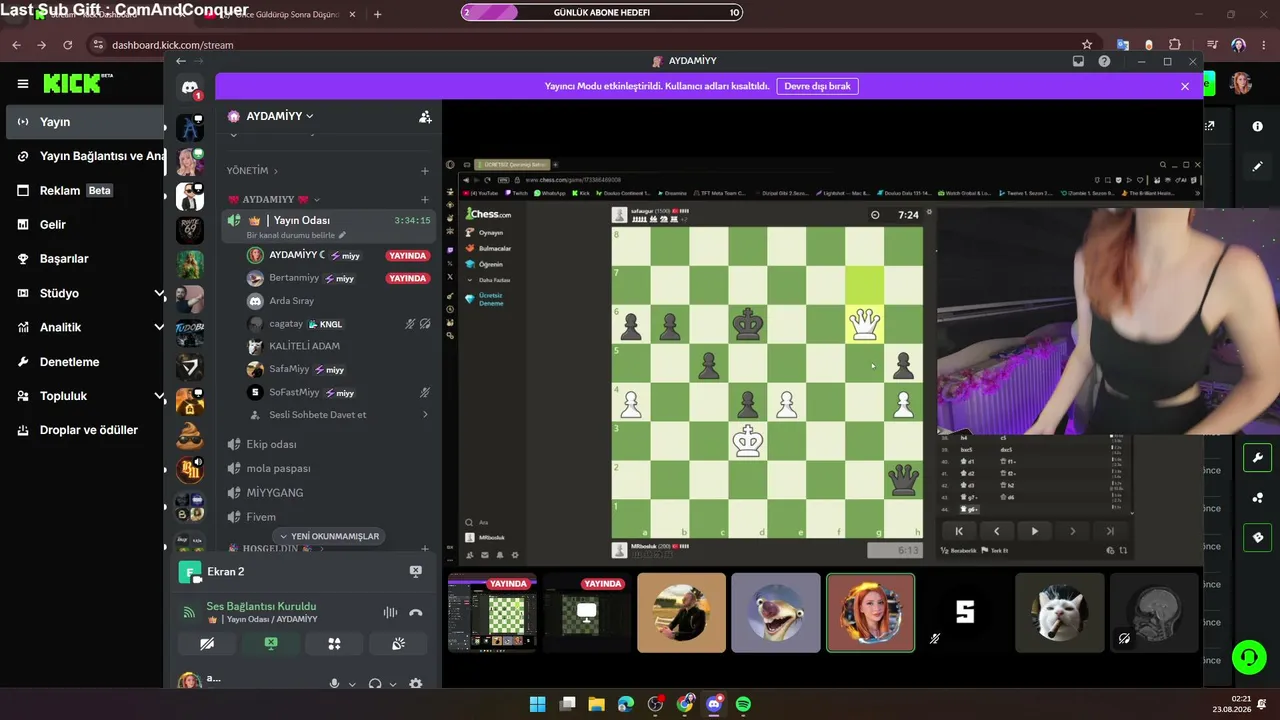Open Google Translate extension icon
The height and width of the screenshot is (720, 1280).
coord(1123,45)
